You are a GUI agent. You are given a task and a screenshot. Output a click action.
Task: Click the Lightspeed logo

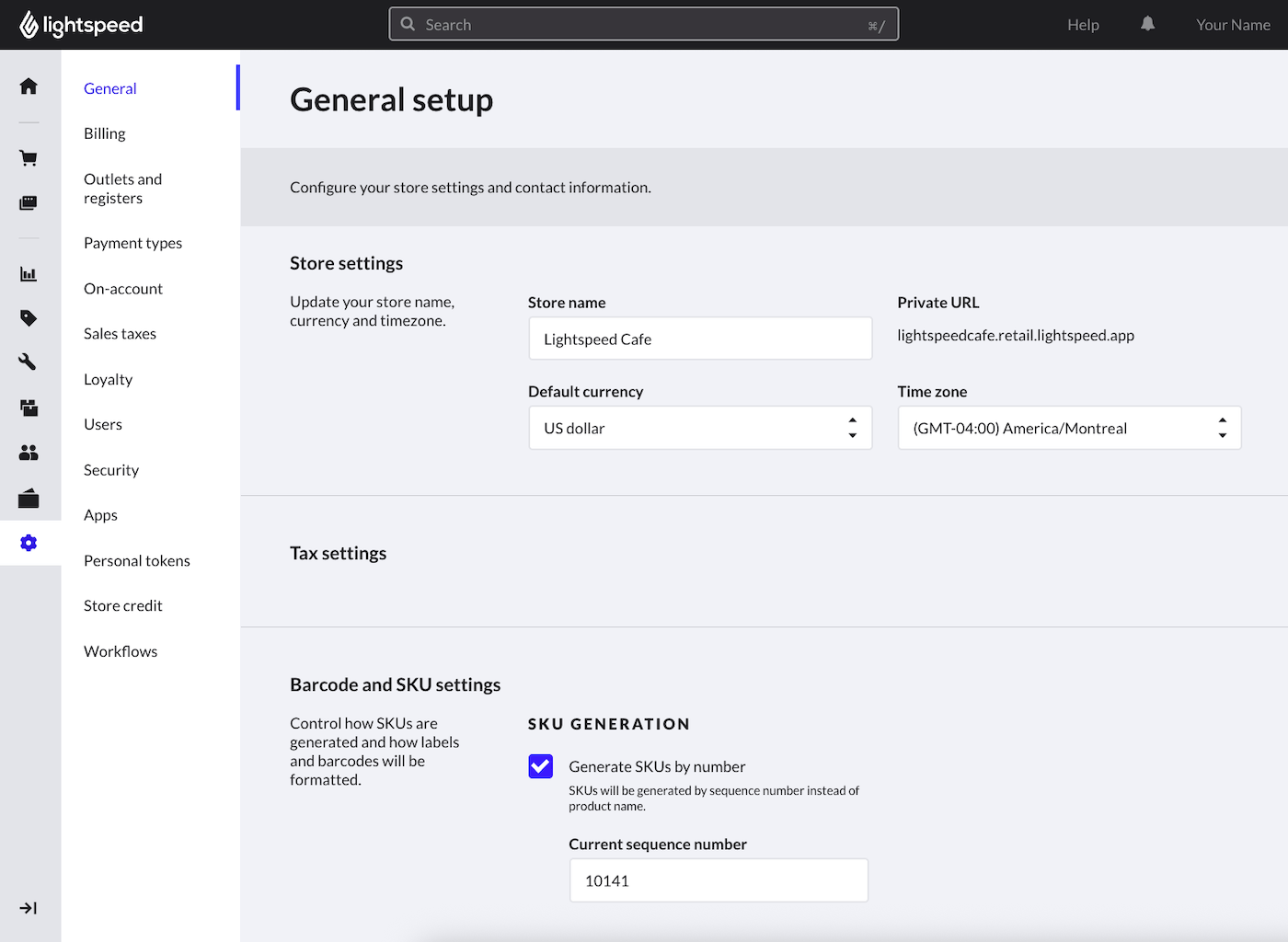[81, 24]
